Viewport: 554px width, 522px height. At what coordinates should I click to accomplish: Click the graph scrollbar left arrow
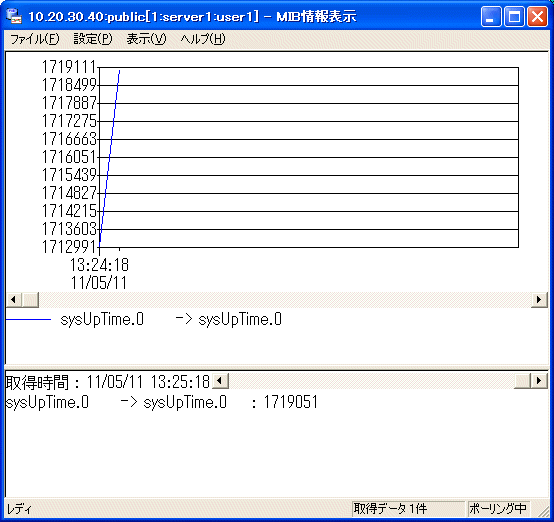[x=13, y=300]
